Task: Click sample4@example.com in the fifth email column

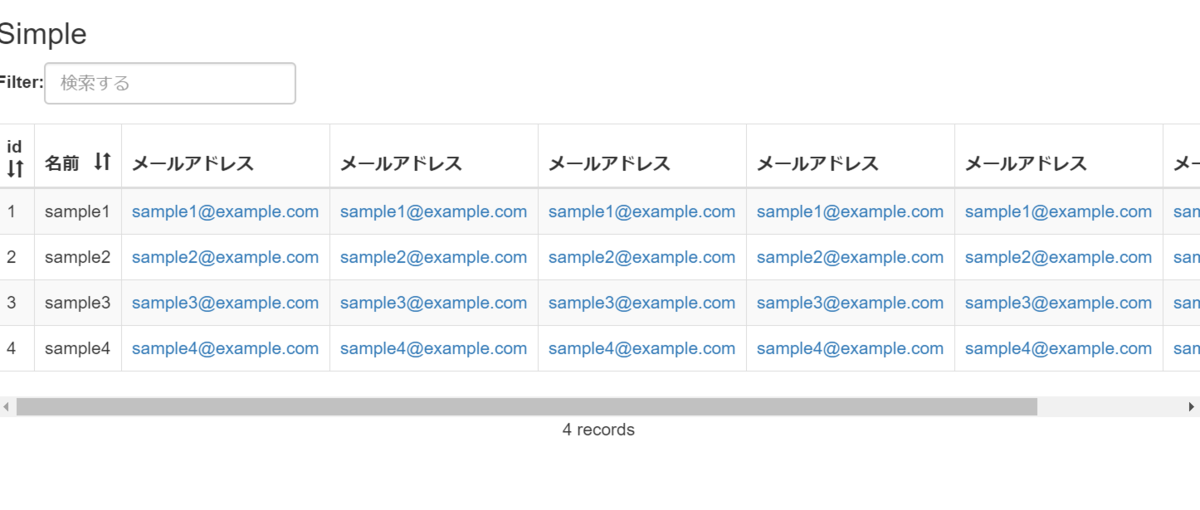Action: tap(1058, 349)
